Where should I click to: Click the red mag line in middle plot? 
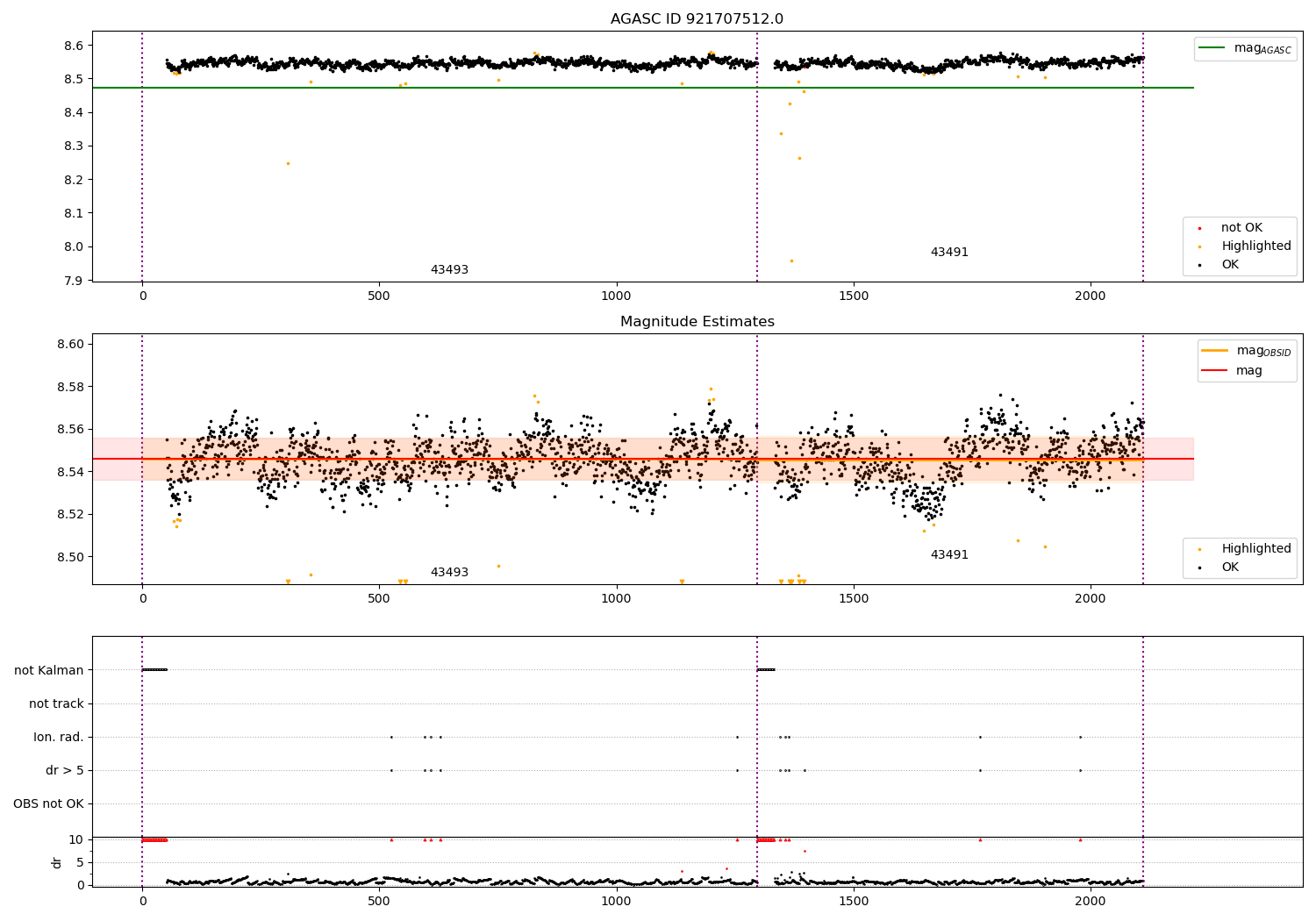[642, 459]
